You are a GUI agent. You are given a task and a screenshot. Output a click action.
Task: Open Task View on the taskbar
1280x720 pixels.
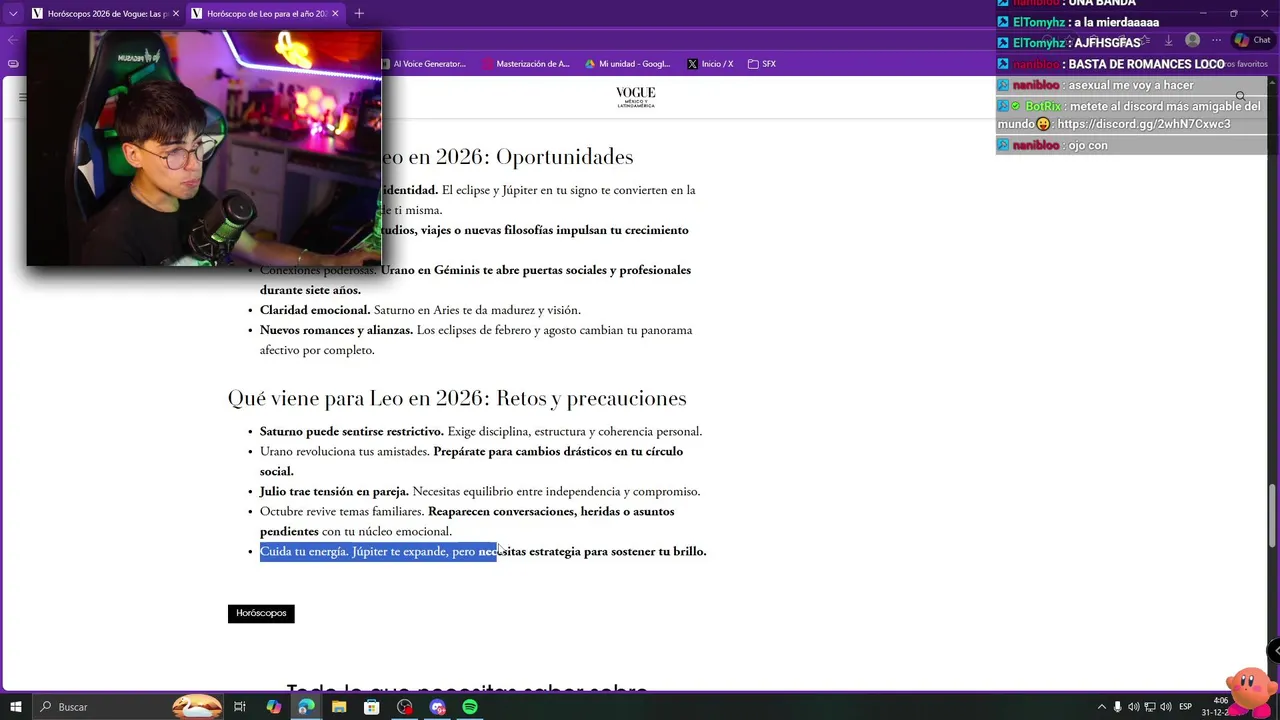(240, 707)
